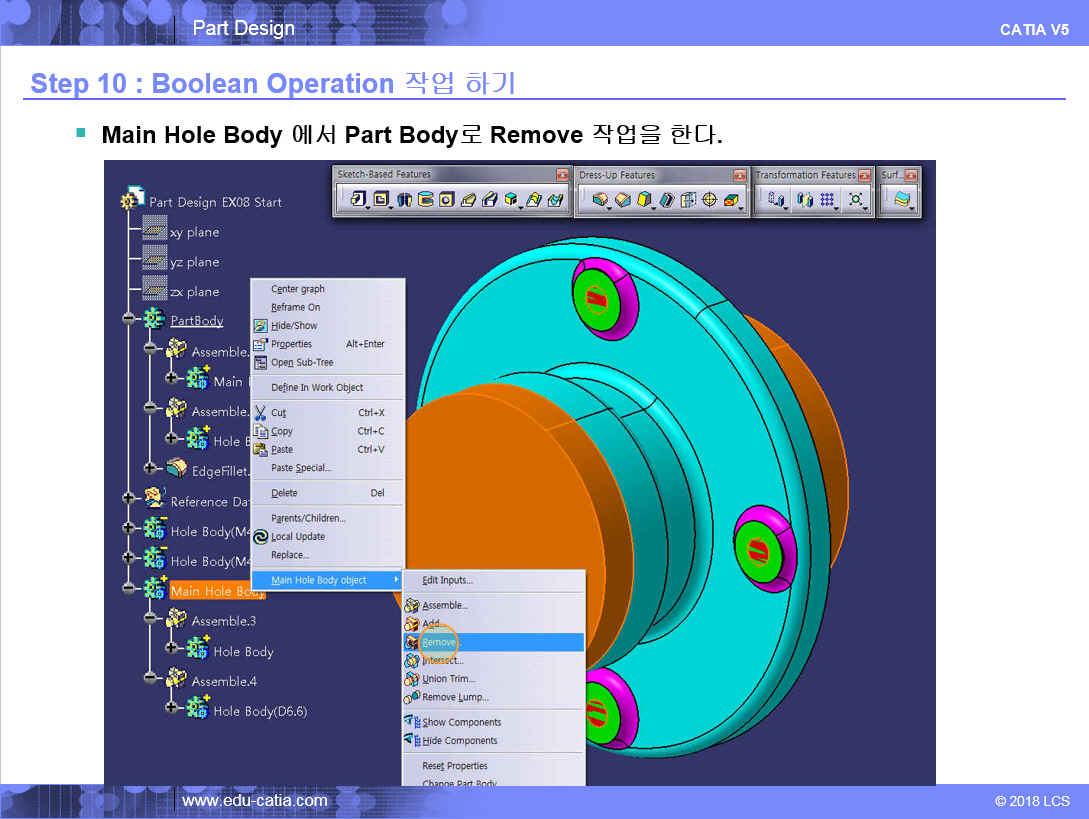The image size is (1089, 819).
Task: Click the orange main hole body in the viewport
Action: (x=470, y=520)
